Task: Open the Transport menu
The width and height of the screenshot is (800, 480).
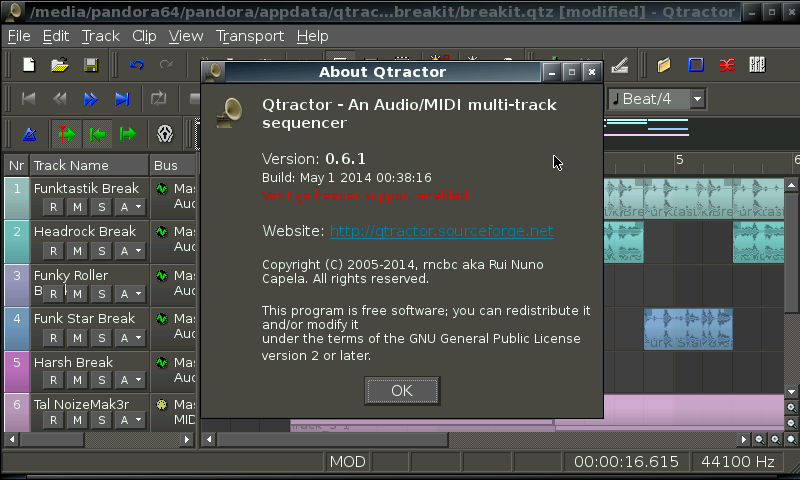Action: pyautogui.click(x=249, y=36)
